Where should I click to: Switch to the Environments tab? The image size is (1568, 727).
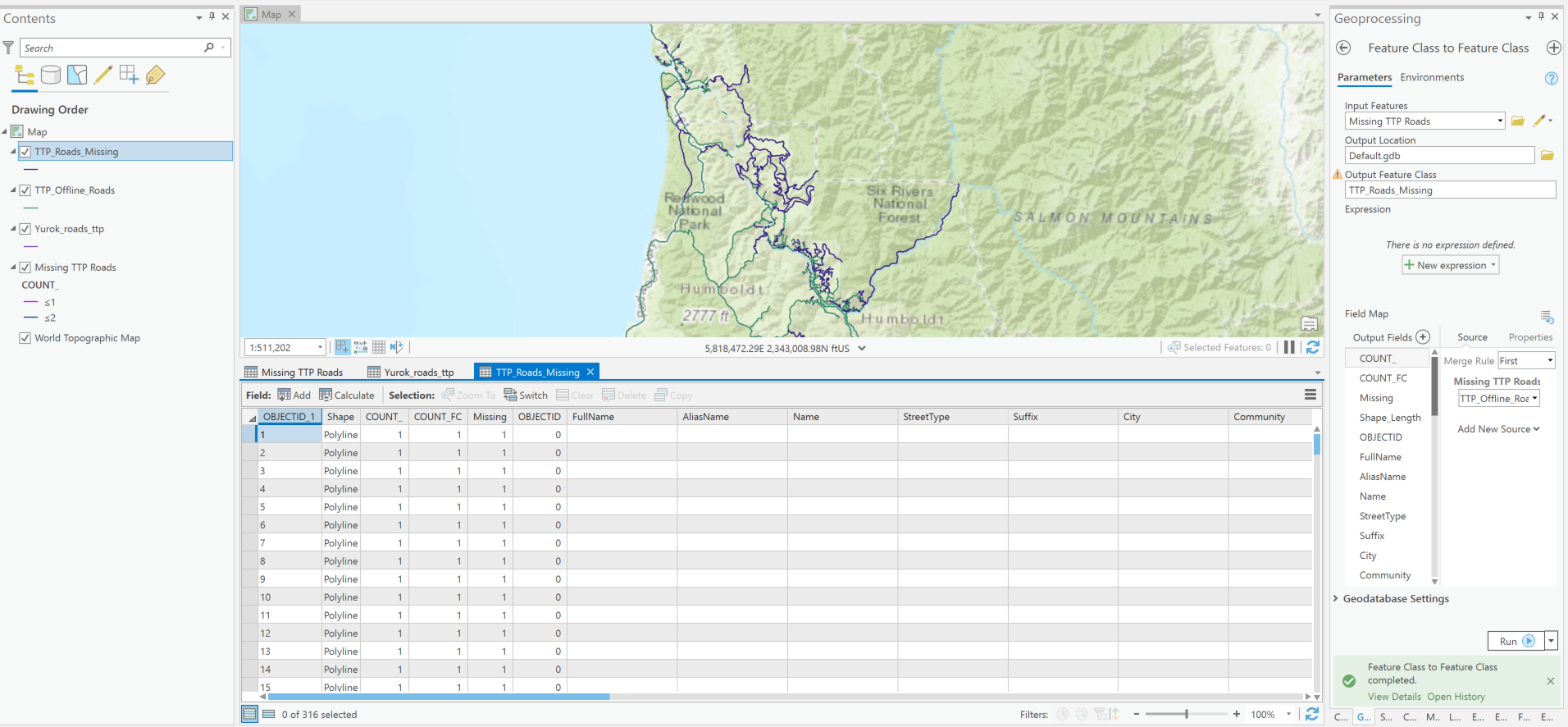1432,77
